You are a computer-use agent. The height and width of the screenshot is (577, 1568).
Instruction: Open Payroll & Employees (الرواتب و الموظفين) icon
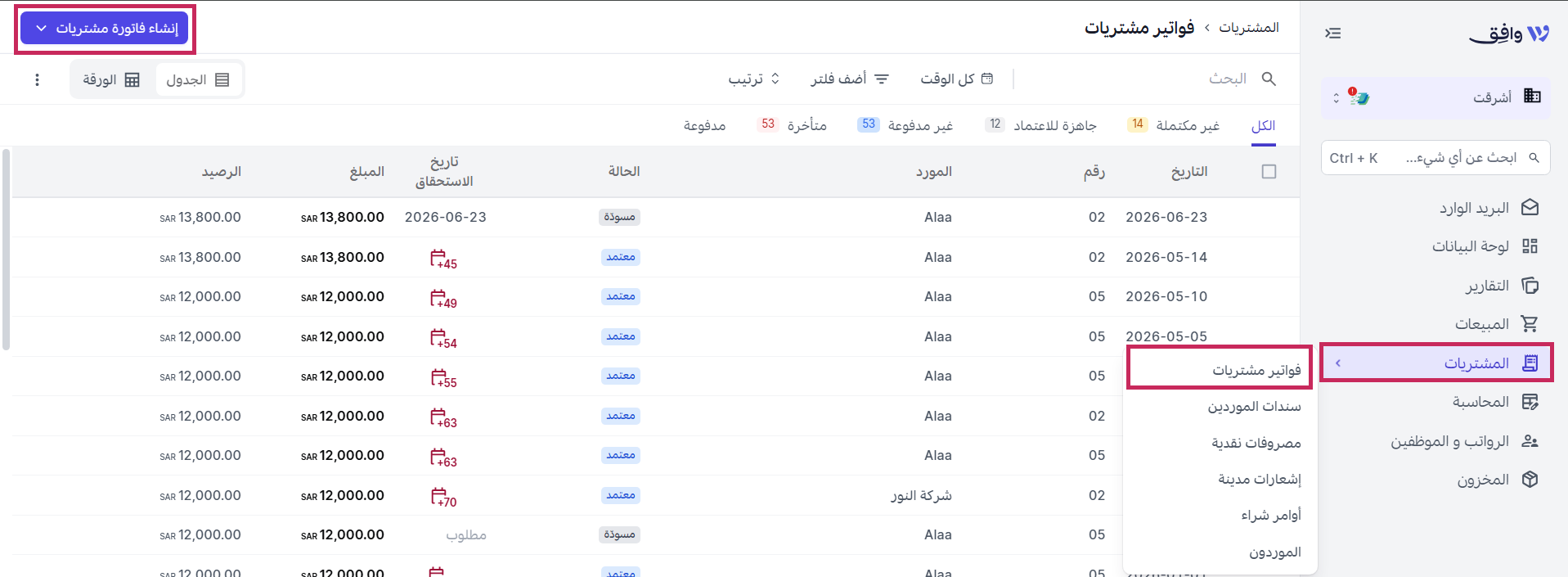(1530, 441)
